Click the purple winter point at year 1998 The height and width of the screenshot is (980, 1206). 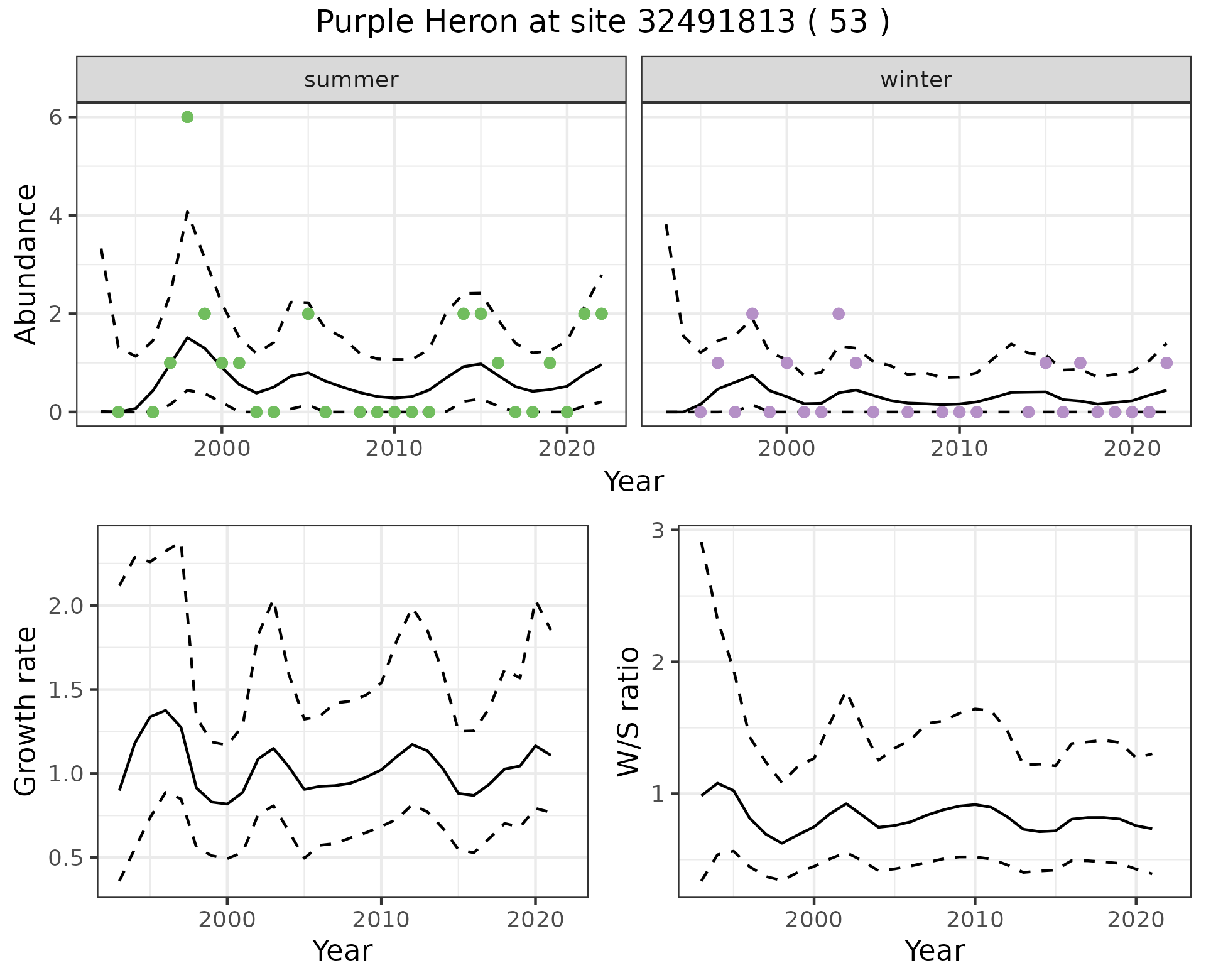coord(752,313)
